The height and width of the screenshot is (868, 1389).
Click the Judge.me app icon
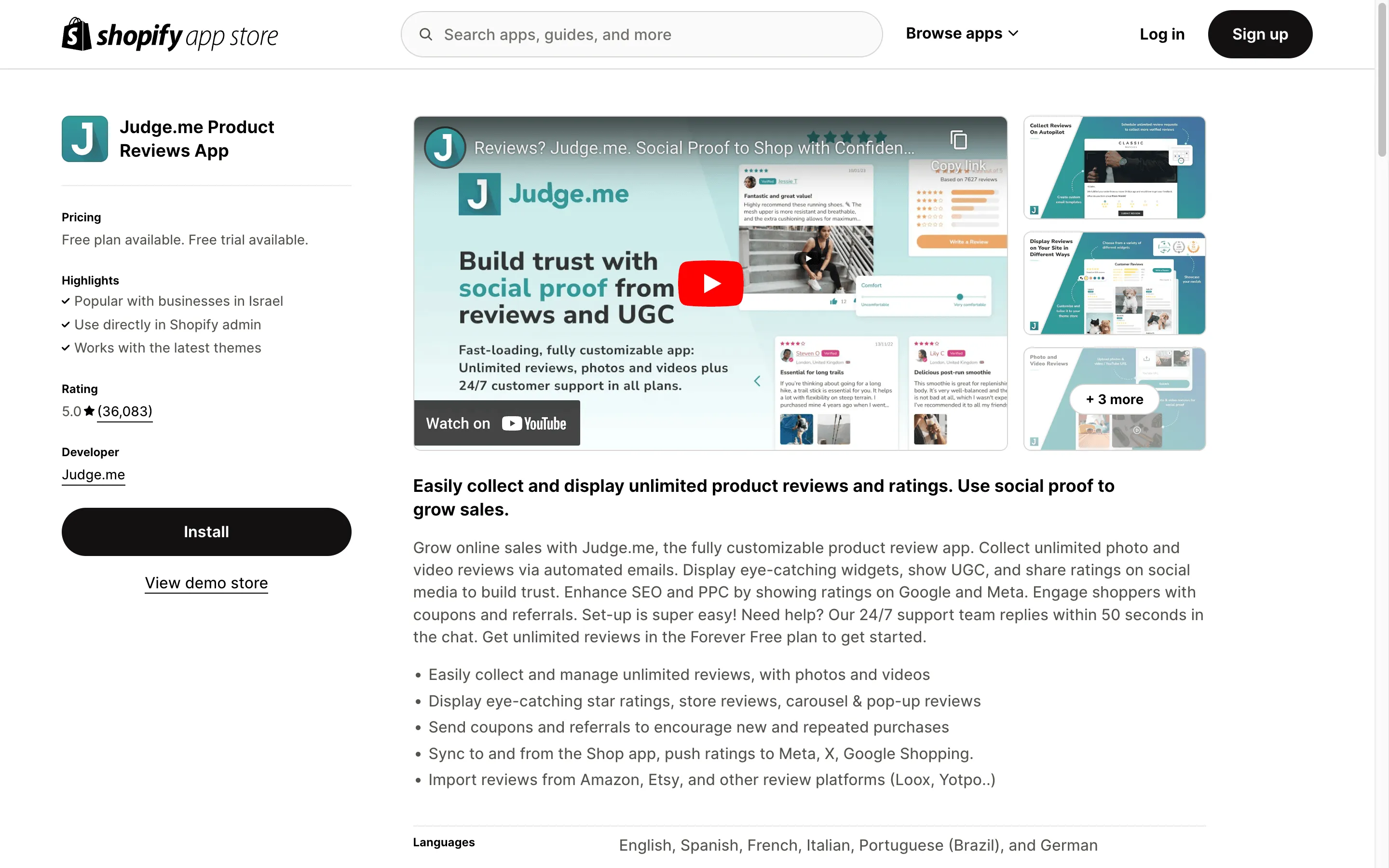point(85,139)
